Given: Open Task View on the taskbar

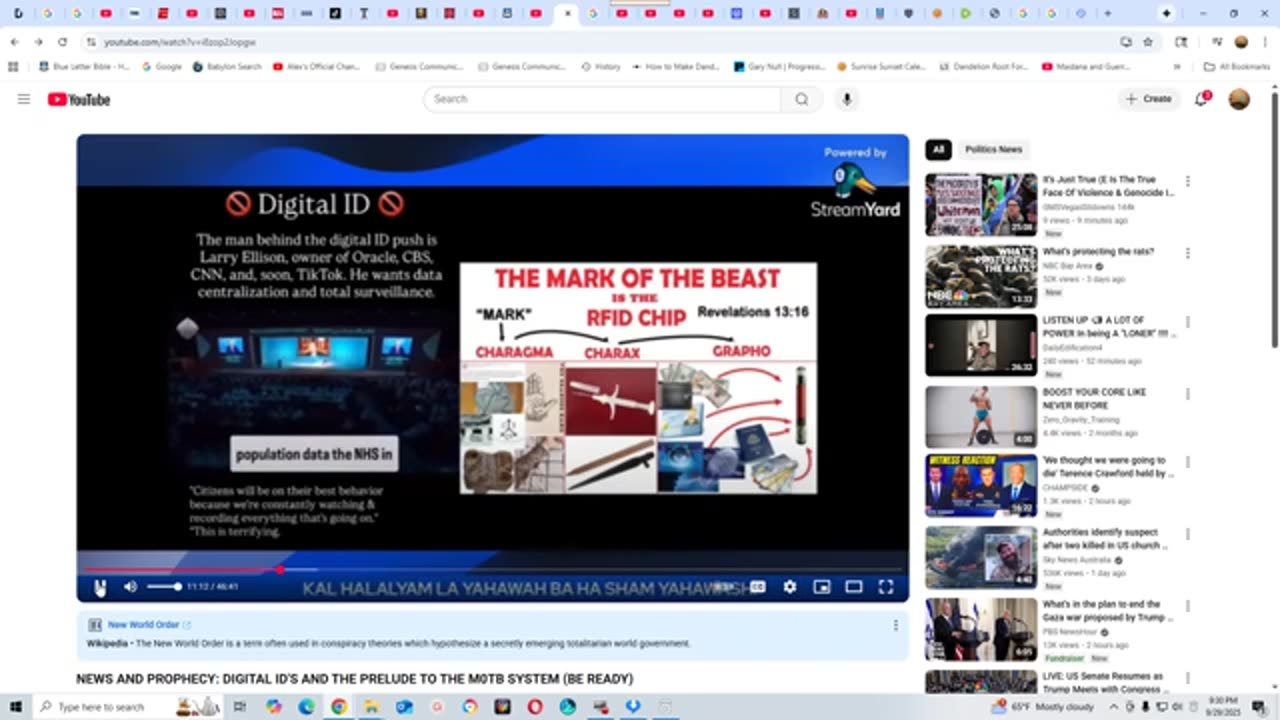Looking at the screenshot, I should pos(240,707).
